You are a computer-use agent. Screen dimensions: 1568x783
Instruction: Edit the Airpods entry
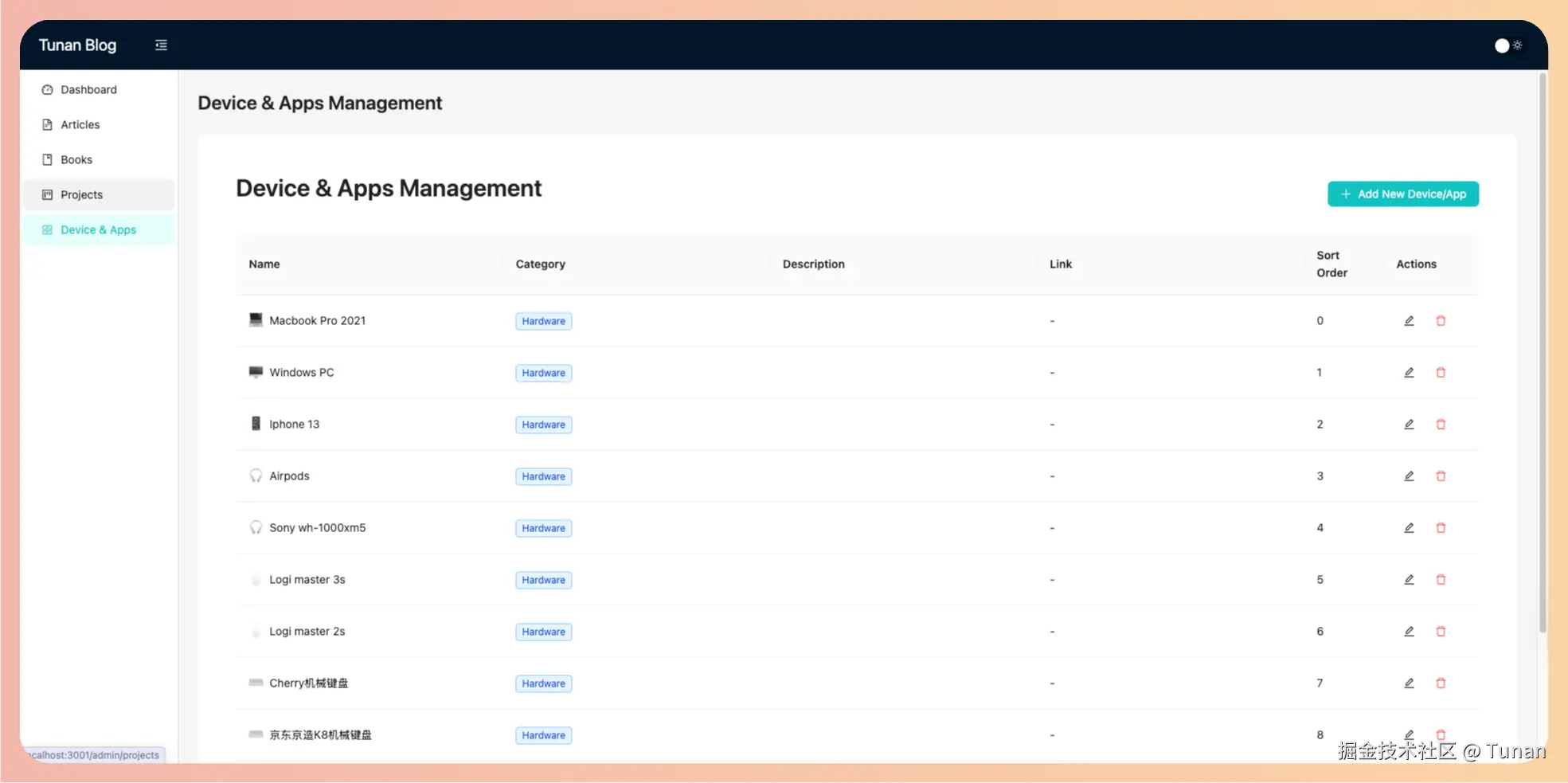(1409, 476)
